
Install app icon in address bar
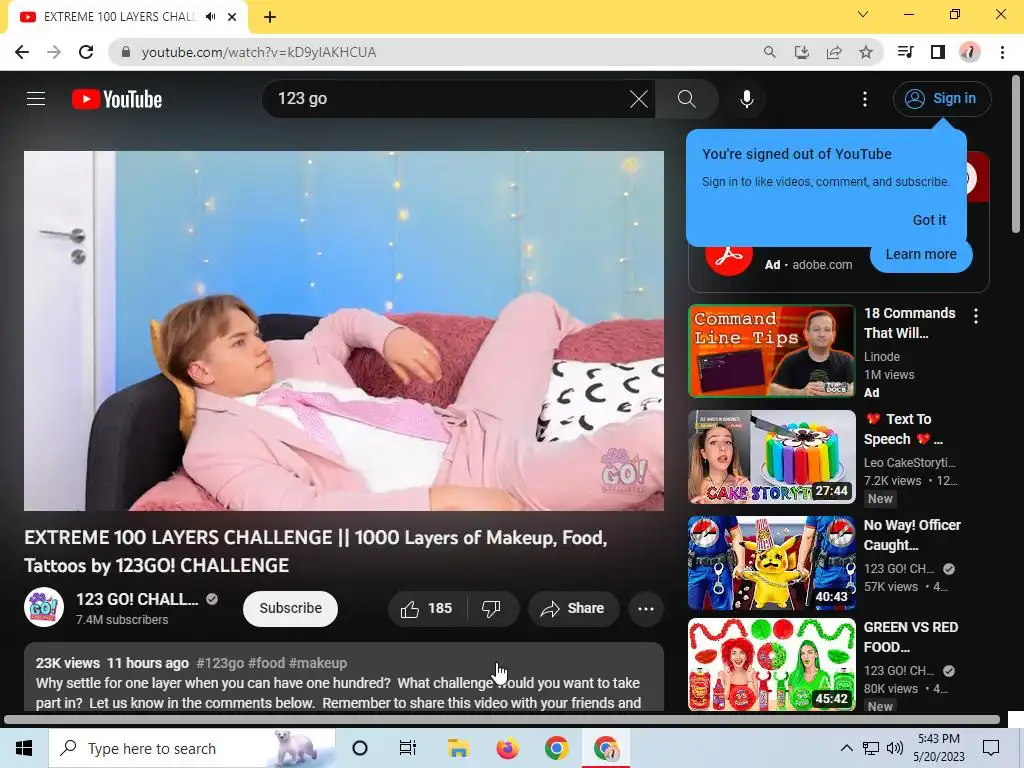tap(802, 52)
